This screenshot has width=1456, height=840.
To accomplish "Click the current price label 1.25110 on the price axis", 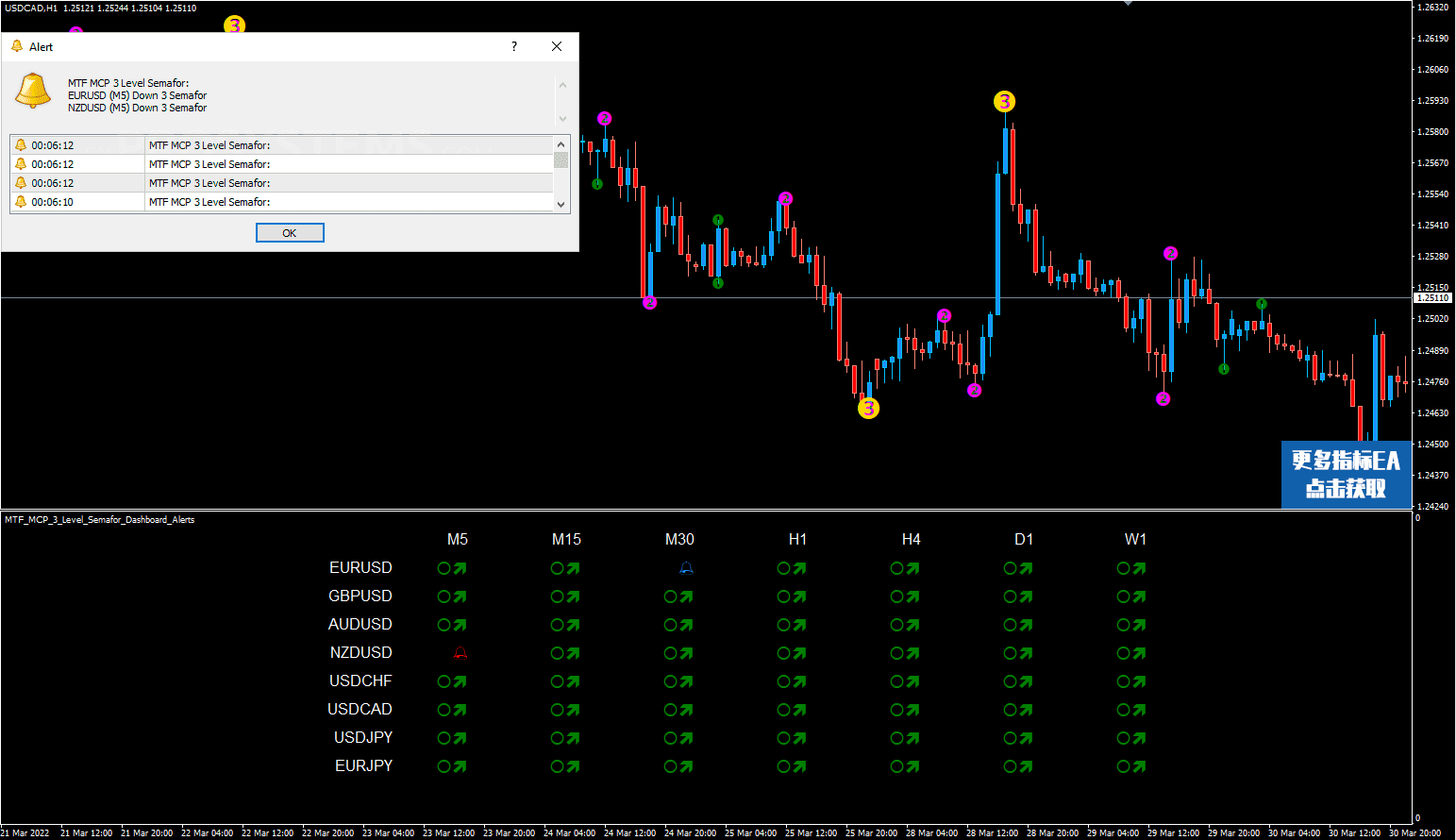I will point(1432,298).
